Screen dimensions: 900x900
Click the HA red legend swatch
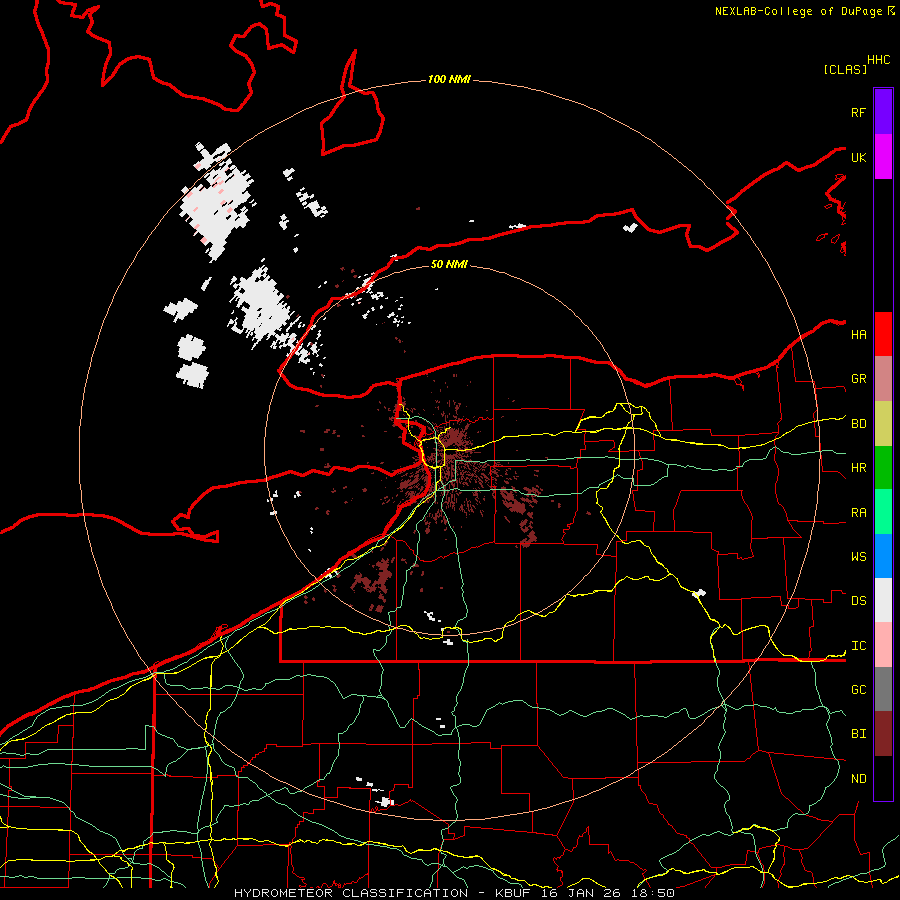point(883,334)
